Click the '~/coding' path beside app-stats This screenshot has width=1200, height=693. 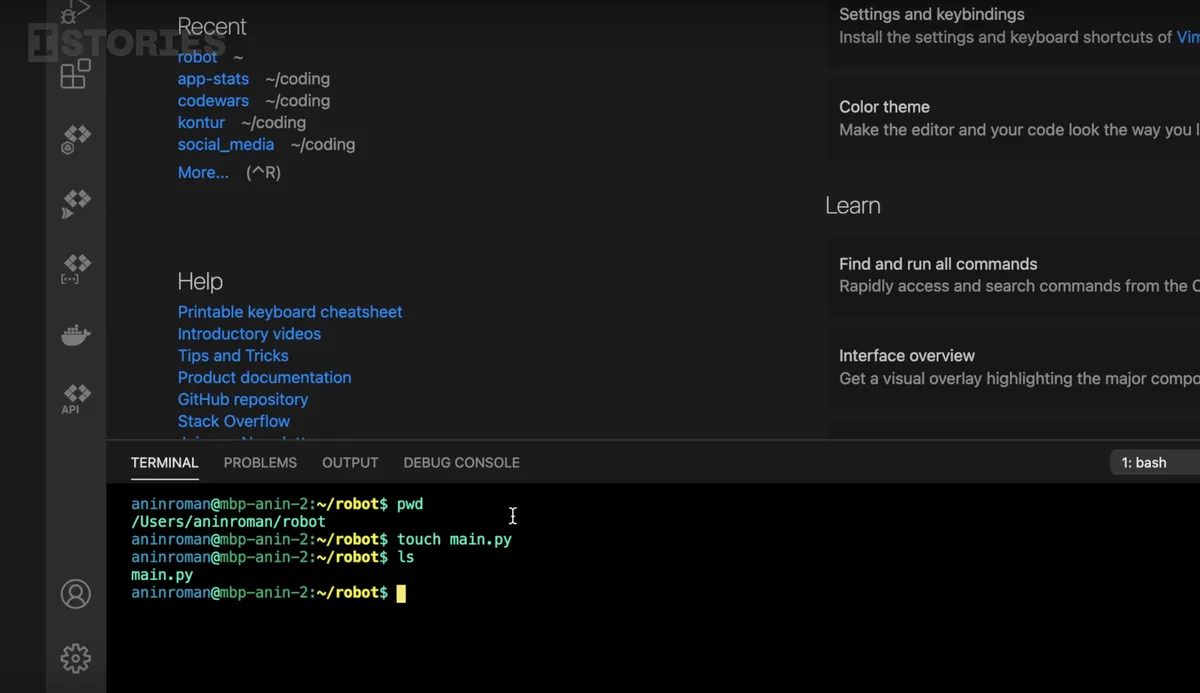click(297, 79)
